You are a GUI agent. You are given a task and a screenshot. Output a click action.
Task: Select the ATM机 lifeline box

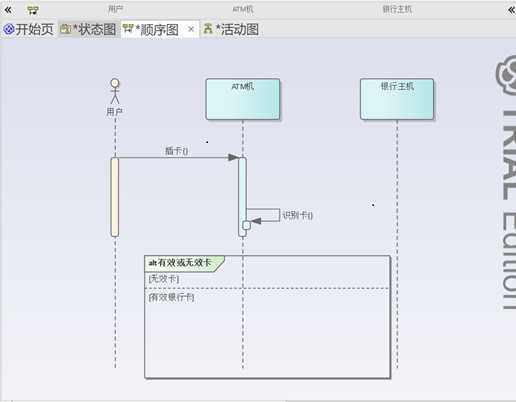coord(243,99)
